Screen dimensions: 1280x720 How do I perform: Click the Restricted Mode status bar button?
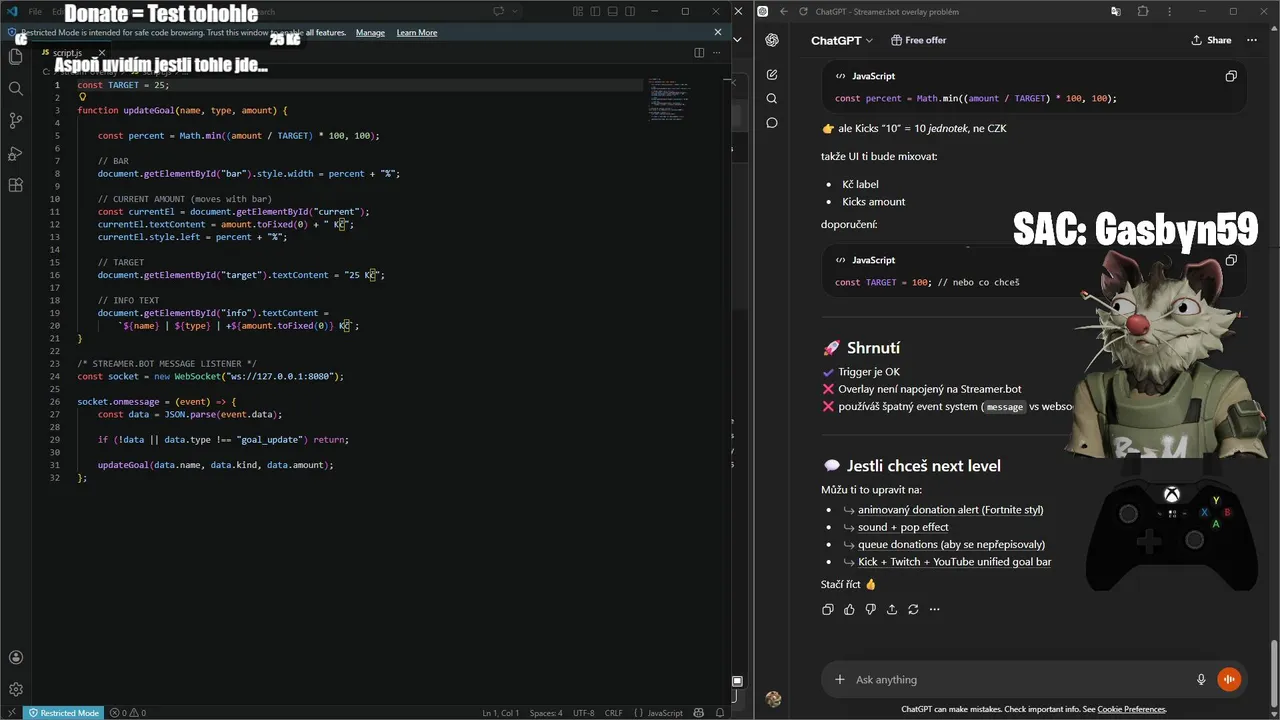(64, 713)
